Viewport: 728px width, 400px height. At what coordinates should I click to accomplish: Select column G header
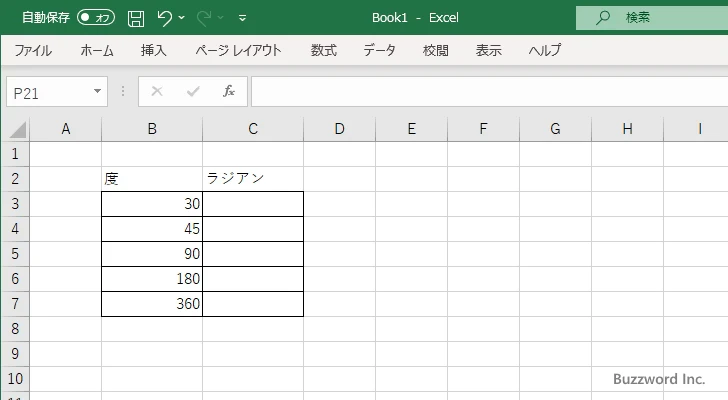(556, 129)
